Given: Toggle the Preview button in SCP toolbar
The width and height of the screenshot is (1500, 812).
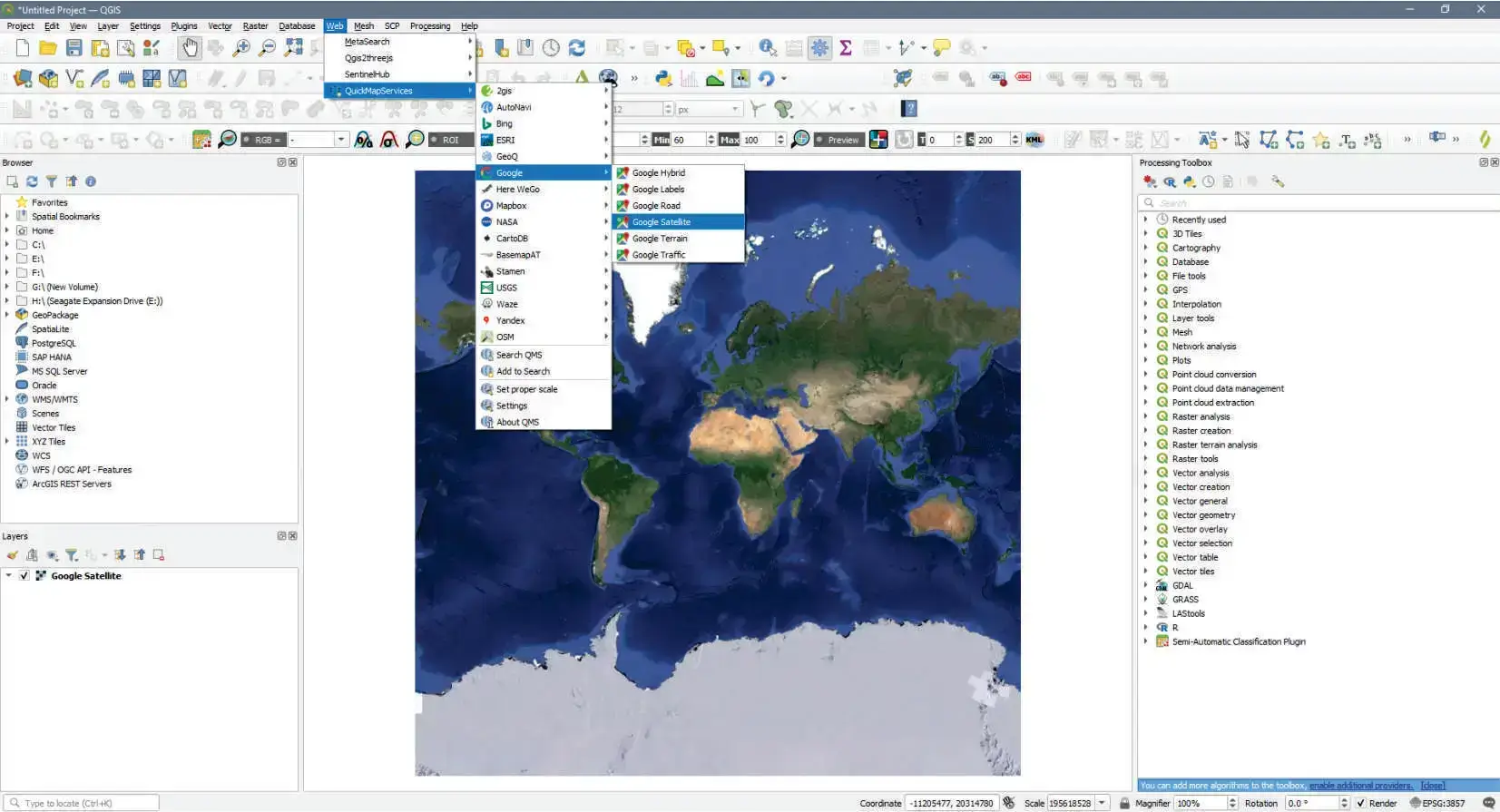Looking at the screenshot, I should pyautogui.click(x=838, y=140).
